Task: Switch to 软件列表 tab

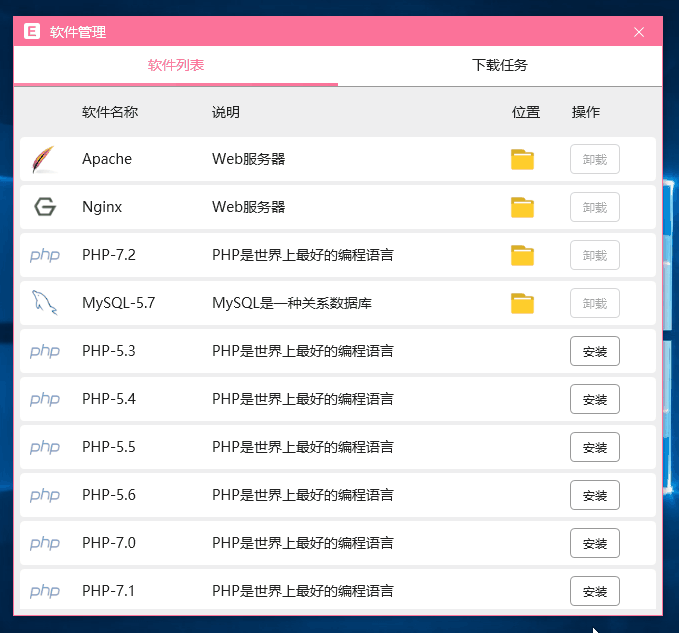Action: click(x=175, y=65)
